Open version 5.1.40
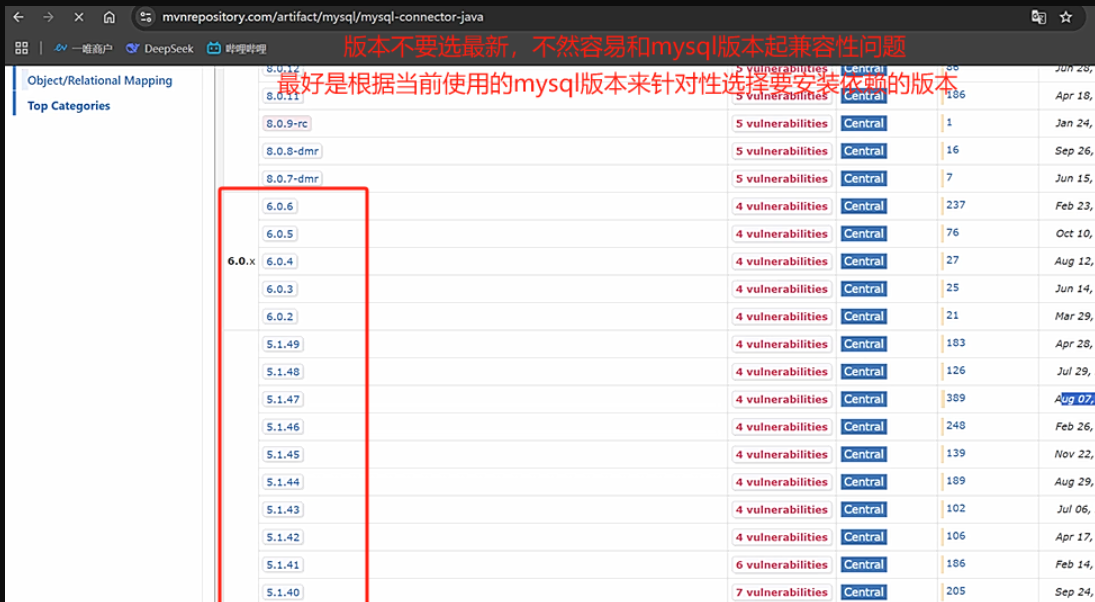Viewport: 1095px width, 602px height. (283, 592)
